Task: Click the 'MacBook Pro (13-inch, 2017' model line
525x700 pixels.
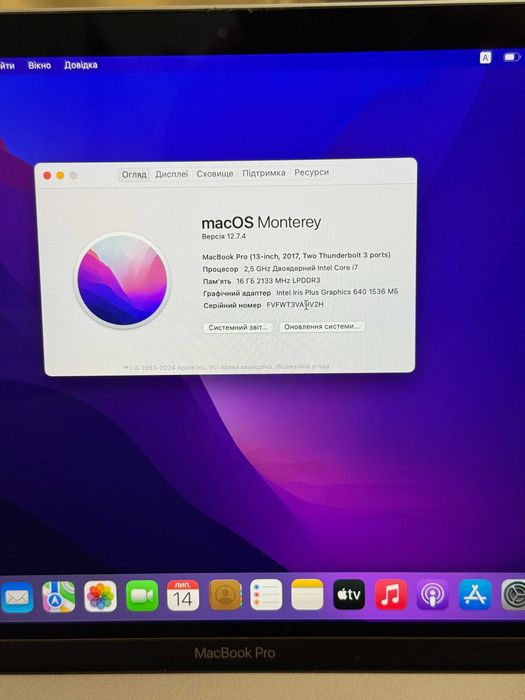Action: pos(296,256)
